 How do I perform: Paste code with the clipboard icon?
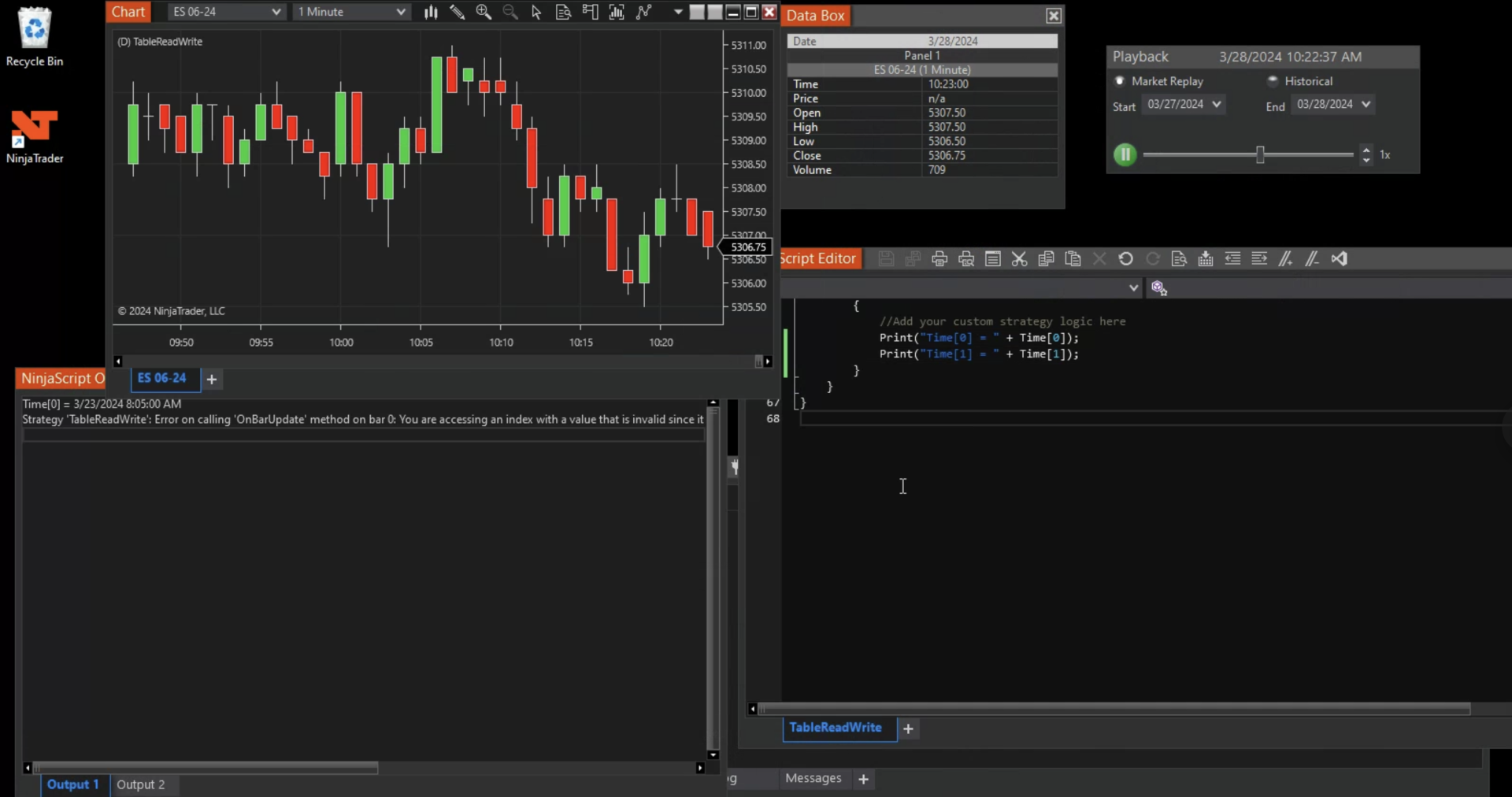1073,259
